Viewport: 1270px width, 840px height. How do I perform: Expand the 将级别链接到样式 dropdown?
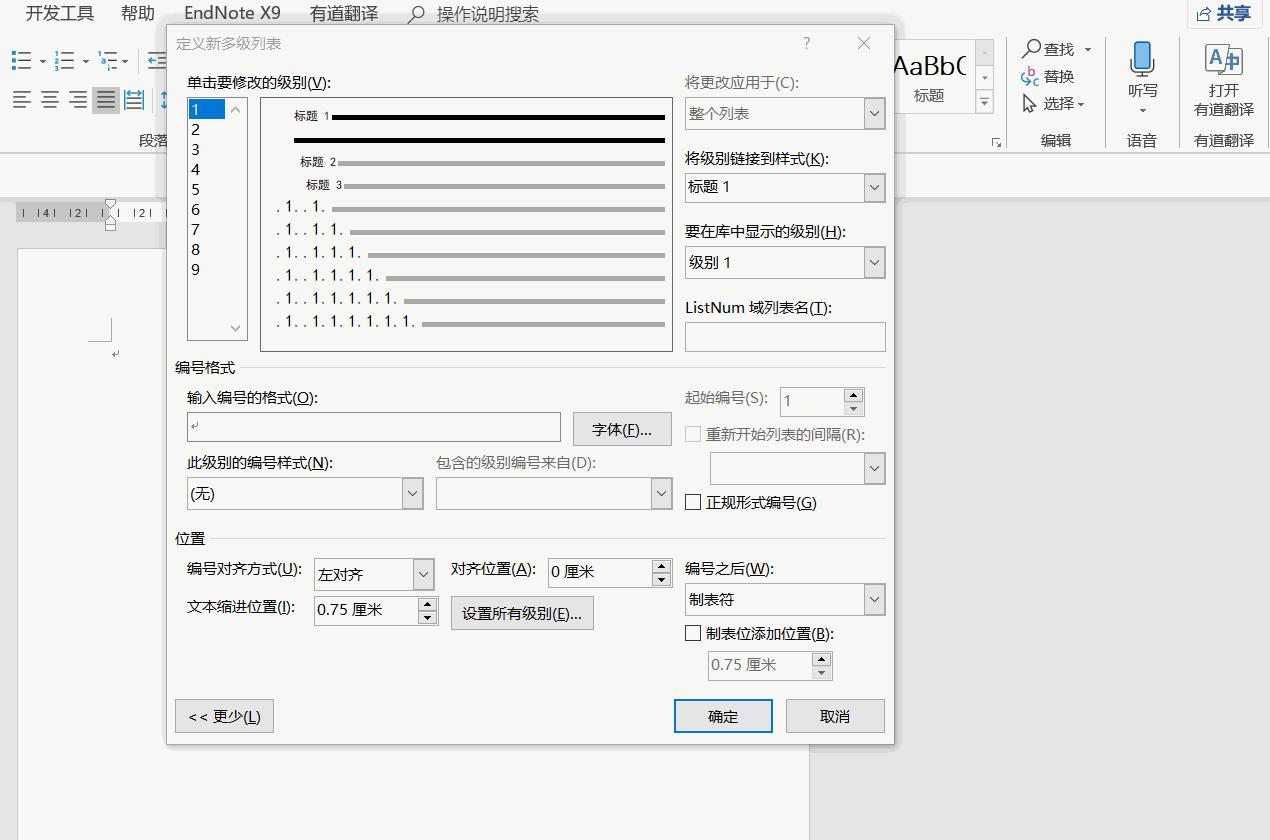pos(872,187)
